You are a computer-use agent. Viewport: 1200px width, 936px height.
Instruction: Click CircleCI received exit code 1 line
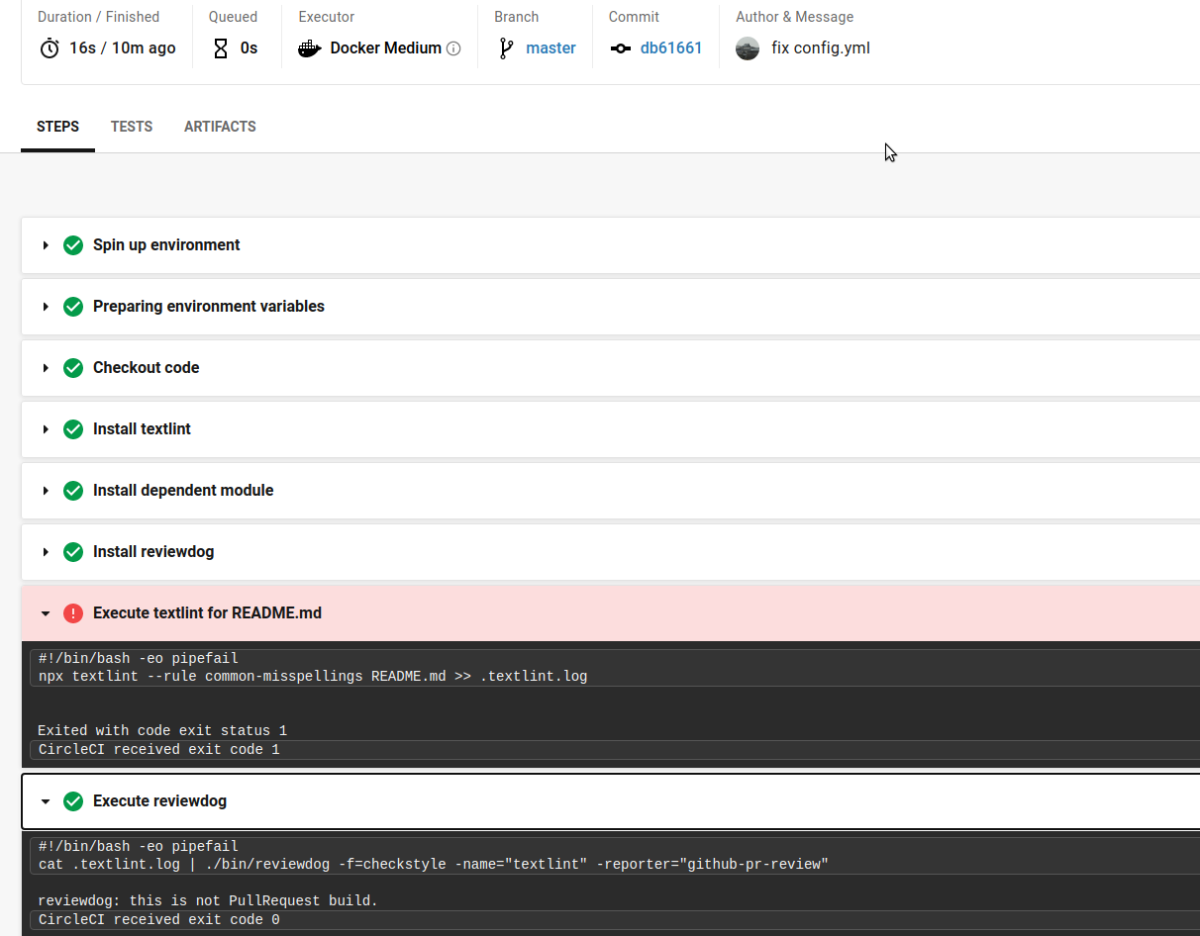(159, 749)
